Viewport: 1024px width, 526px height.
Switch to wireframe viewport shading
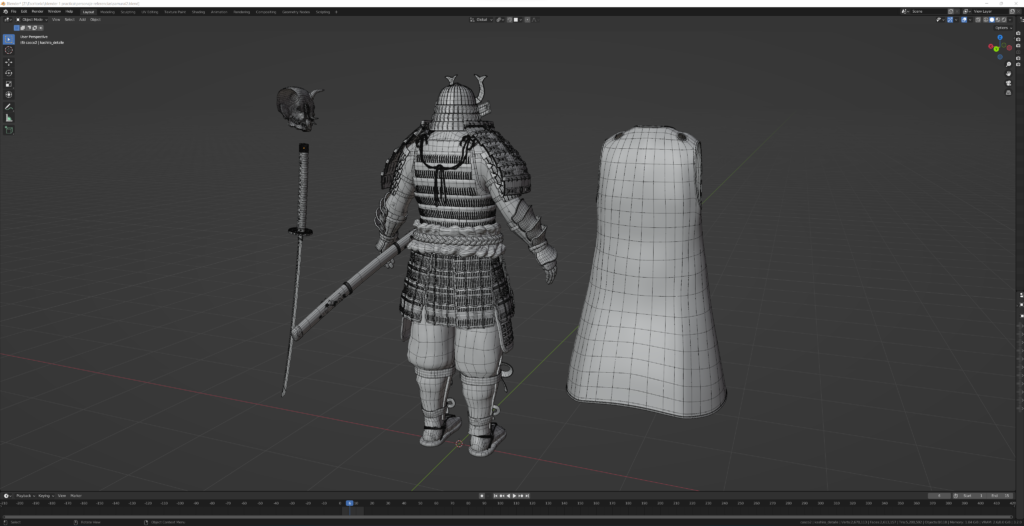985,20
